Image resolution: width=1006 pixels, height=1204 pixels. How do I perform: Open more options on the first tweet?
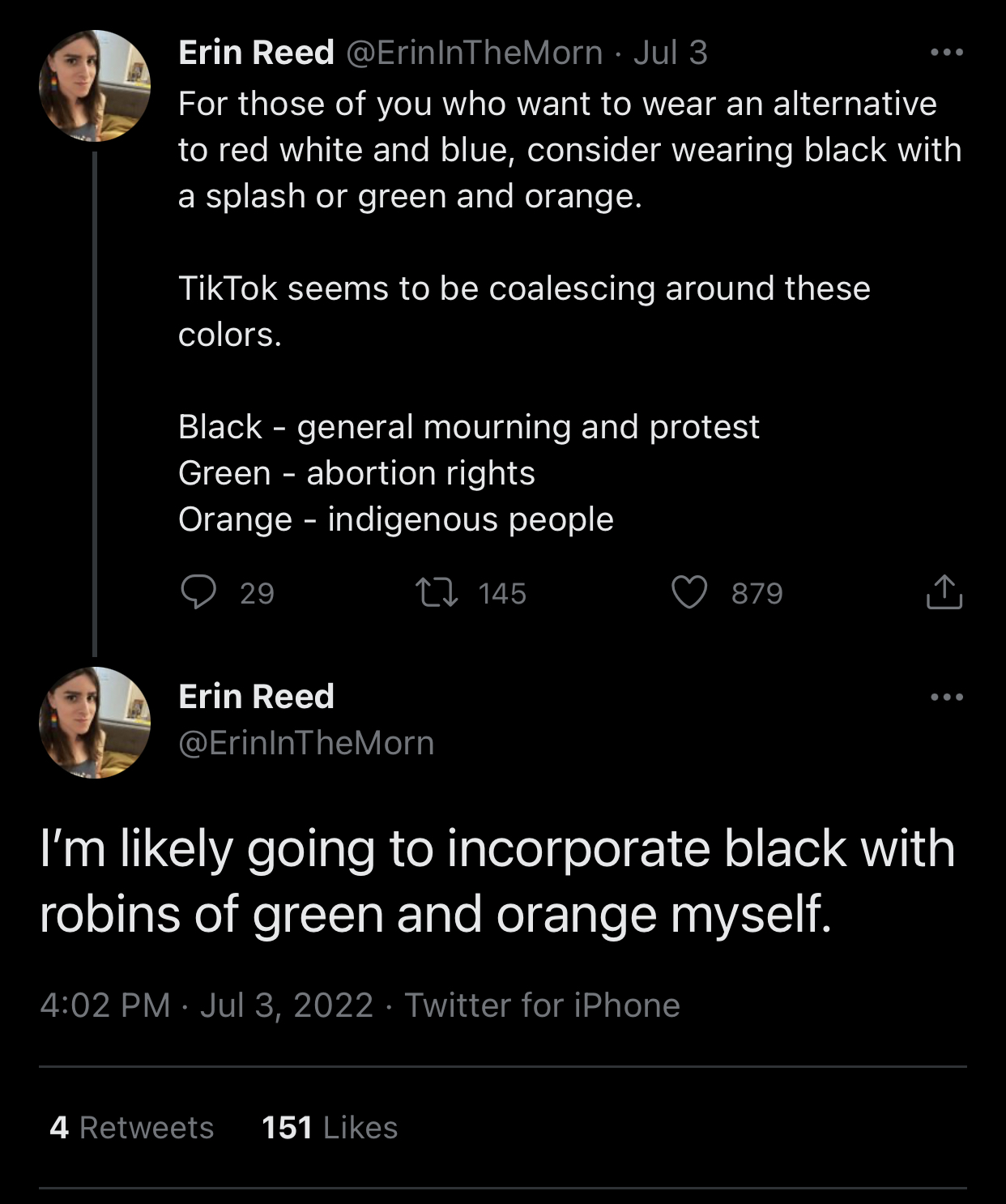pyautogui.click(x=947, y=53)
